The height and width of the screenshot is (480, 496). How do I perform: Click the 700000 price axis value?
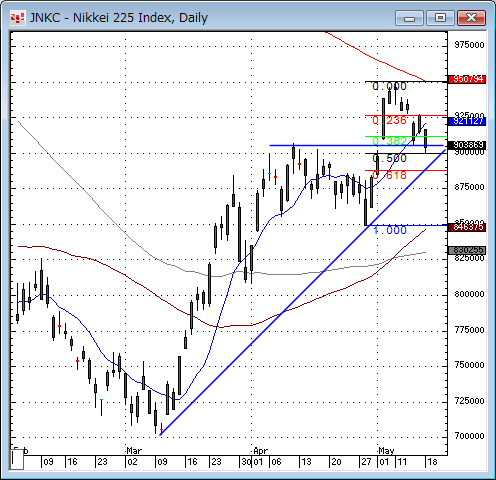[469, 436]
